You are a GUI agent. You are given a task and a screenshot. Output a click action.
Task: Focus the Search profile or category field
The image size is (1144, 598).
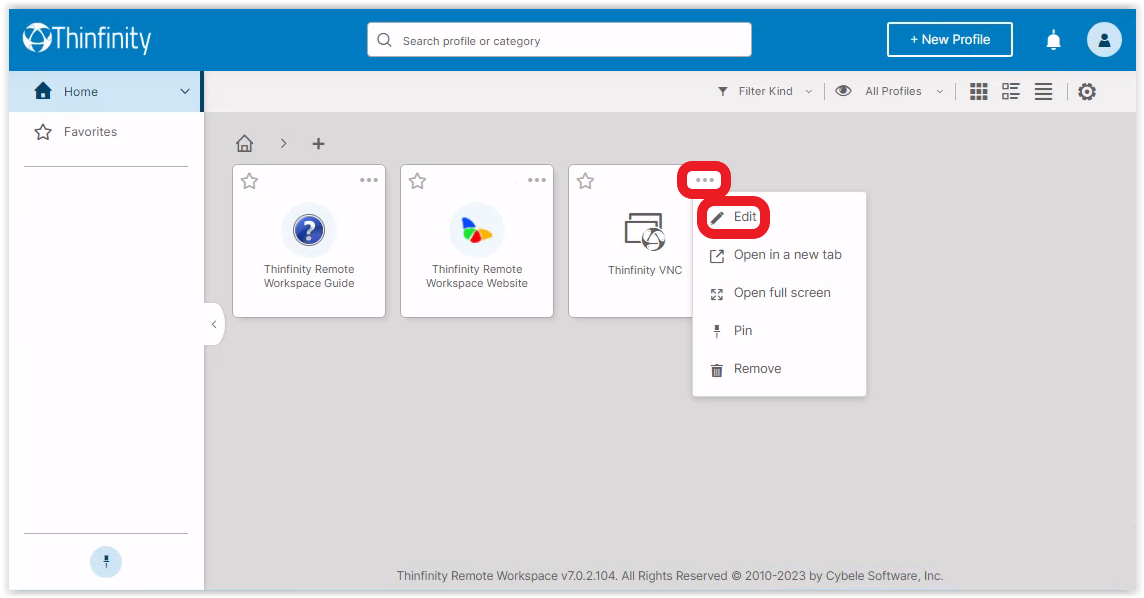click(559, 39)
